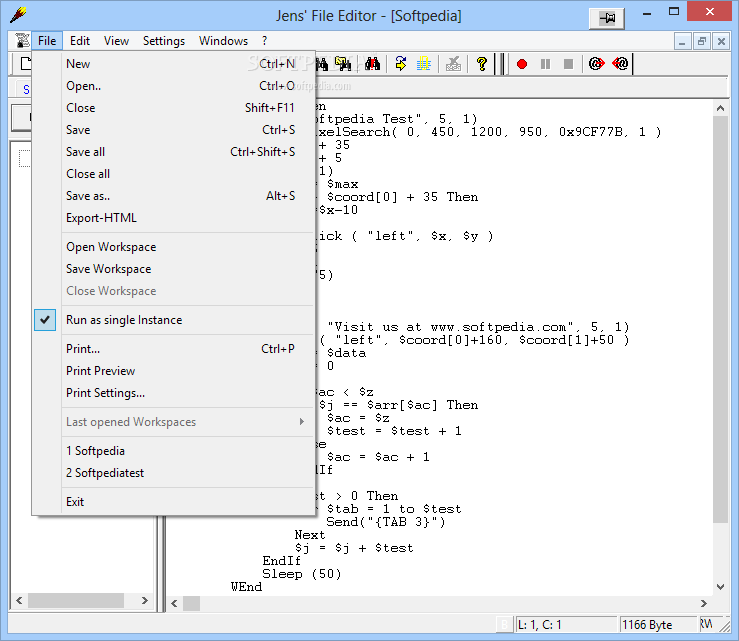The height and width of the screenshot is (641, 739).
Task: Select Save menu entry with Ctrl+S
Action: coord(173,130)
